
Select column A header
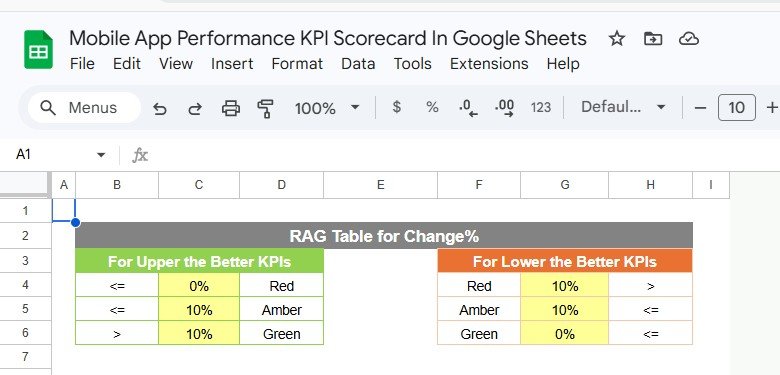pos(64,185)
